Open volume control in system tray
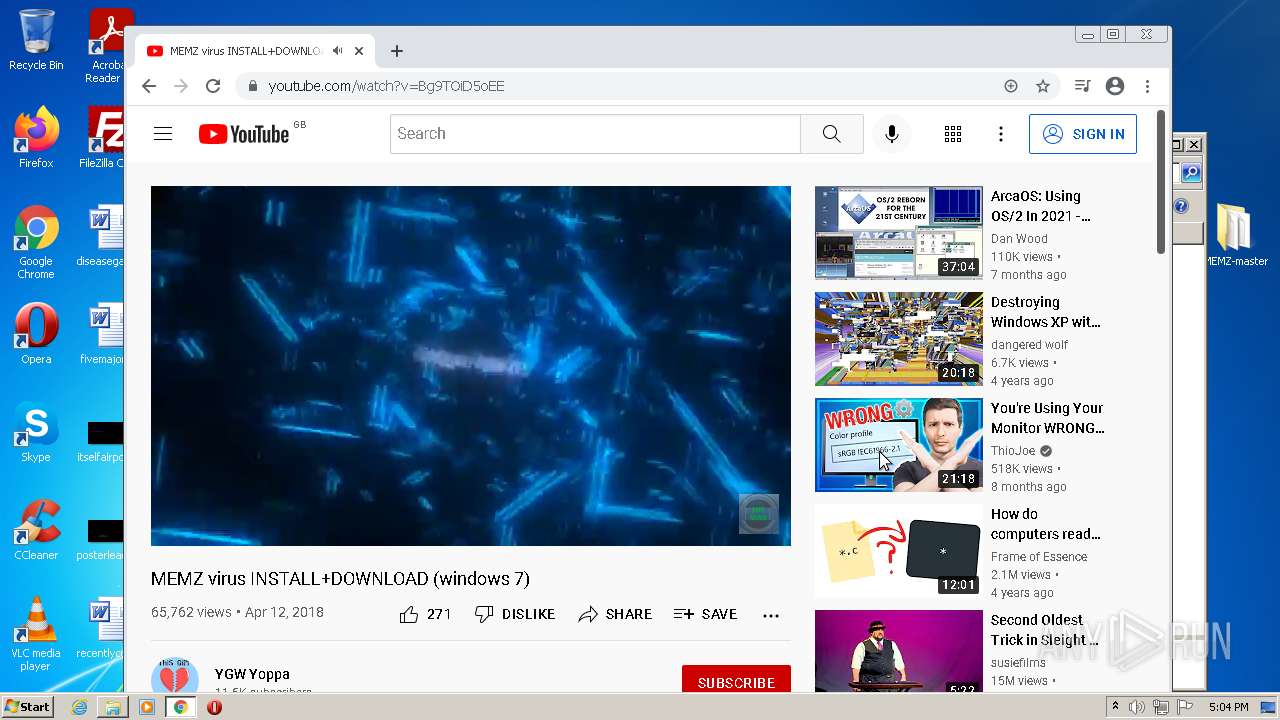The image size is (1280, 720). (x=1137, y=707)
